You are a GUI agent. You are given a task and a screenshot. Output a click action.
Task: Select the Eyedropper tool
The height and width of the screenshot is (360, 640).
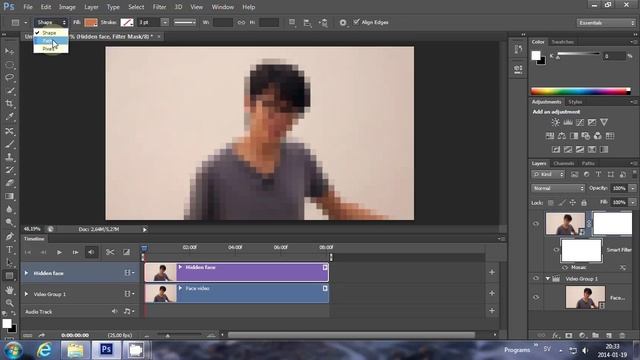[x=9, y=117]
